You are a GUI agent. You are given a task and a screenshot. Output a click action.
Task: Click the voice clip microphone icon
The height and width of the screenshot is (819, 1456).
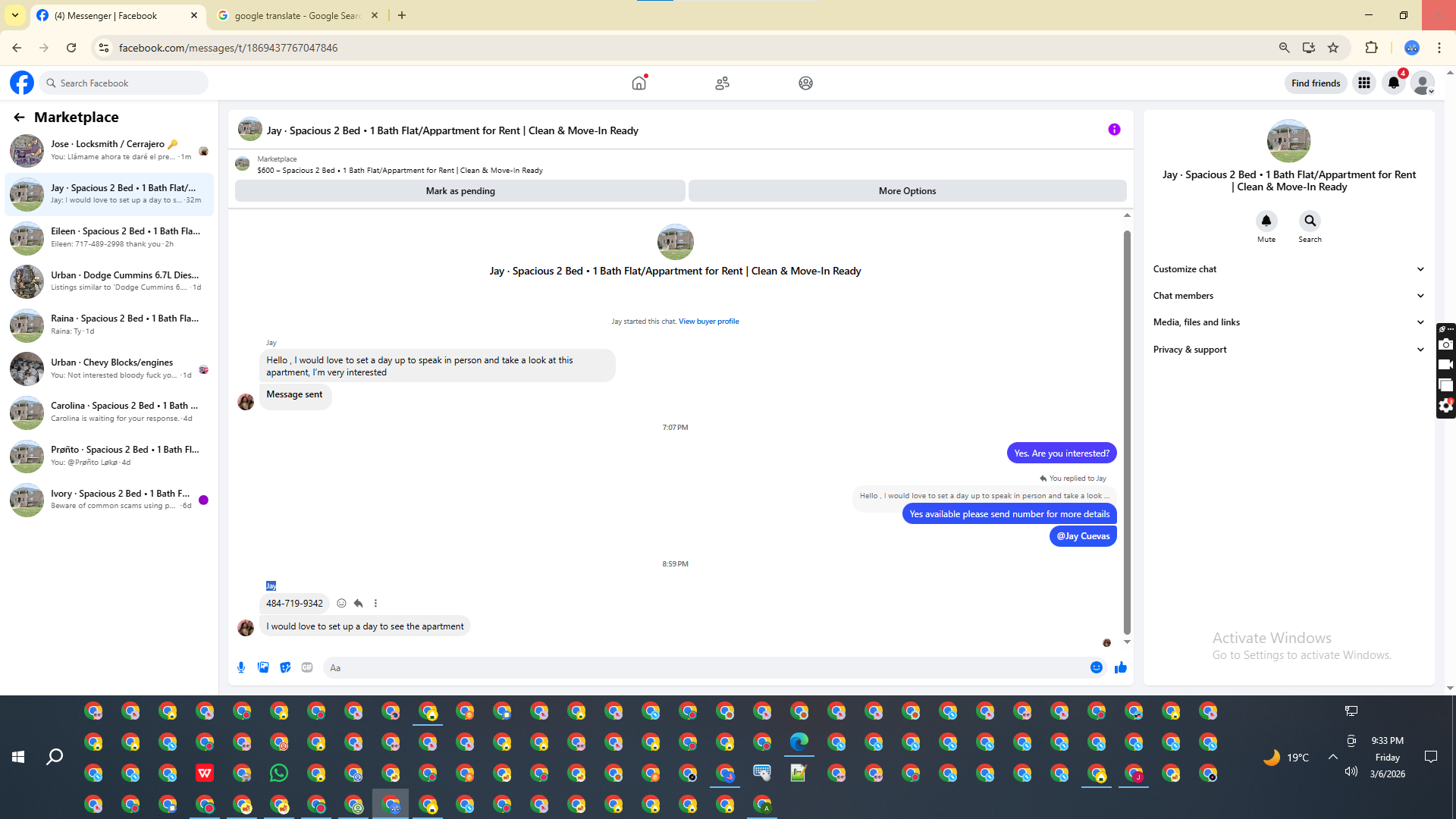point(241,667)
